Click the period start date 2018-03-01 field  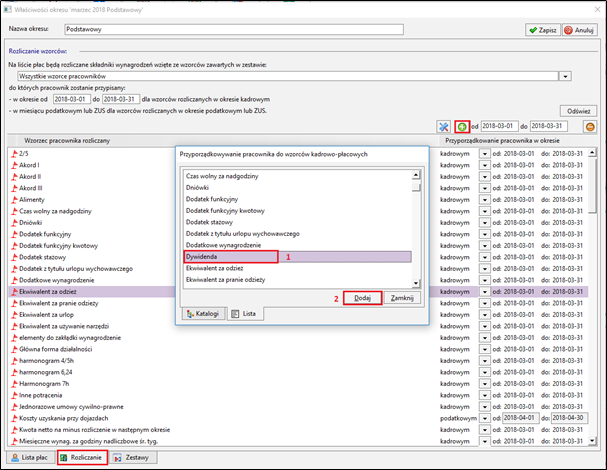coord(72,99)
